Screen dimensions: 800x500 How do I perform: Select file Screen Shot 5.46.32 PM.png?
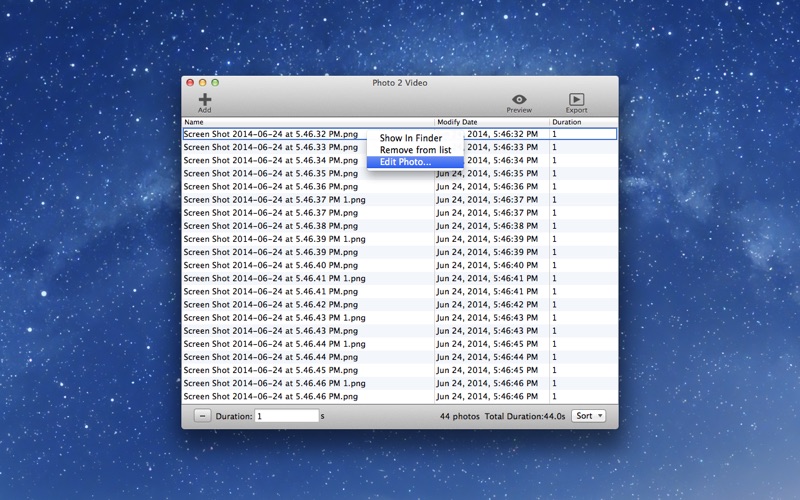tap(271, 134)
